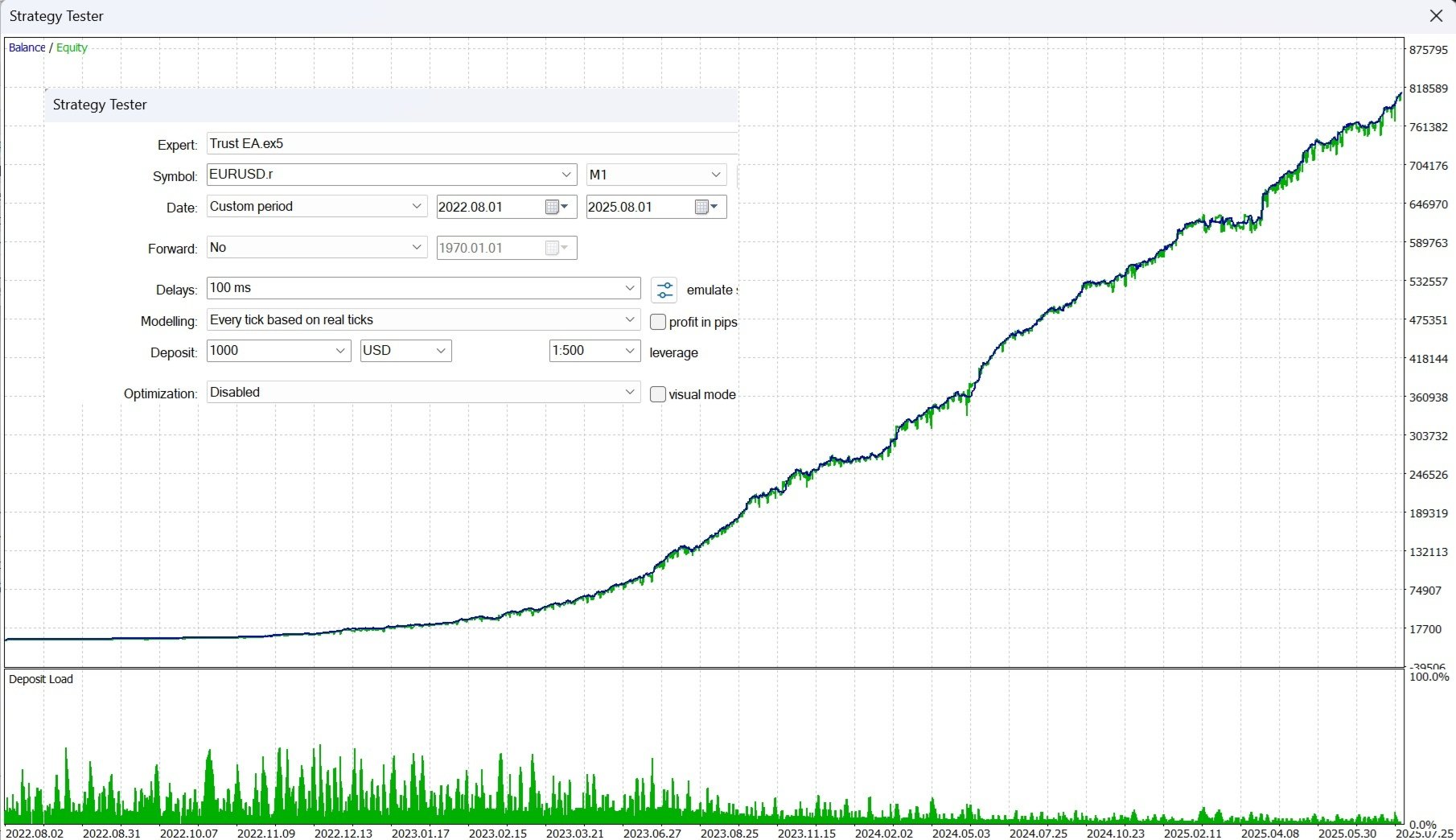Close the Strategy Tester window
Viewport: 1456px width, 840px height.
tap(1436, 16)
